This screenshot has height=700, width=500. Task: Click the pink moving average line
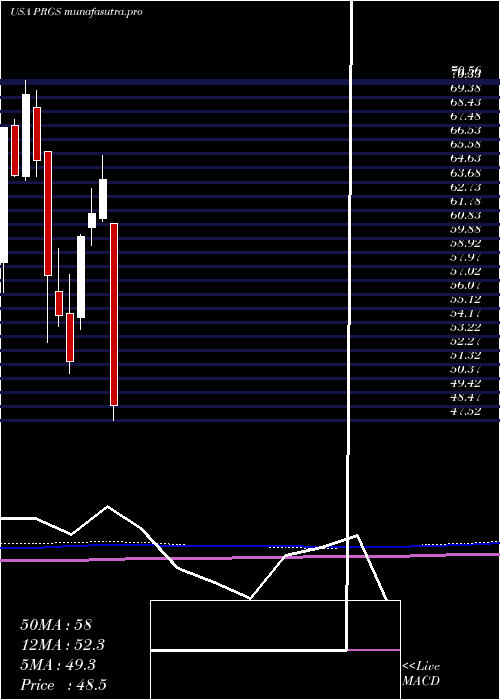click(x=250, y=557)
